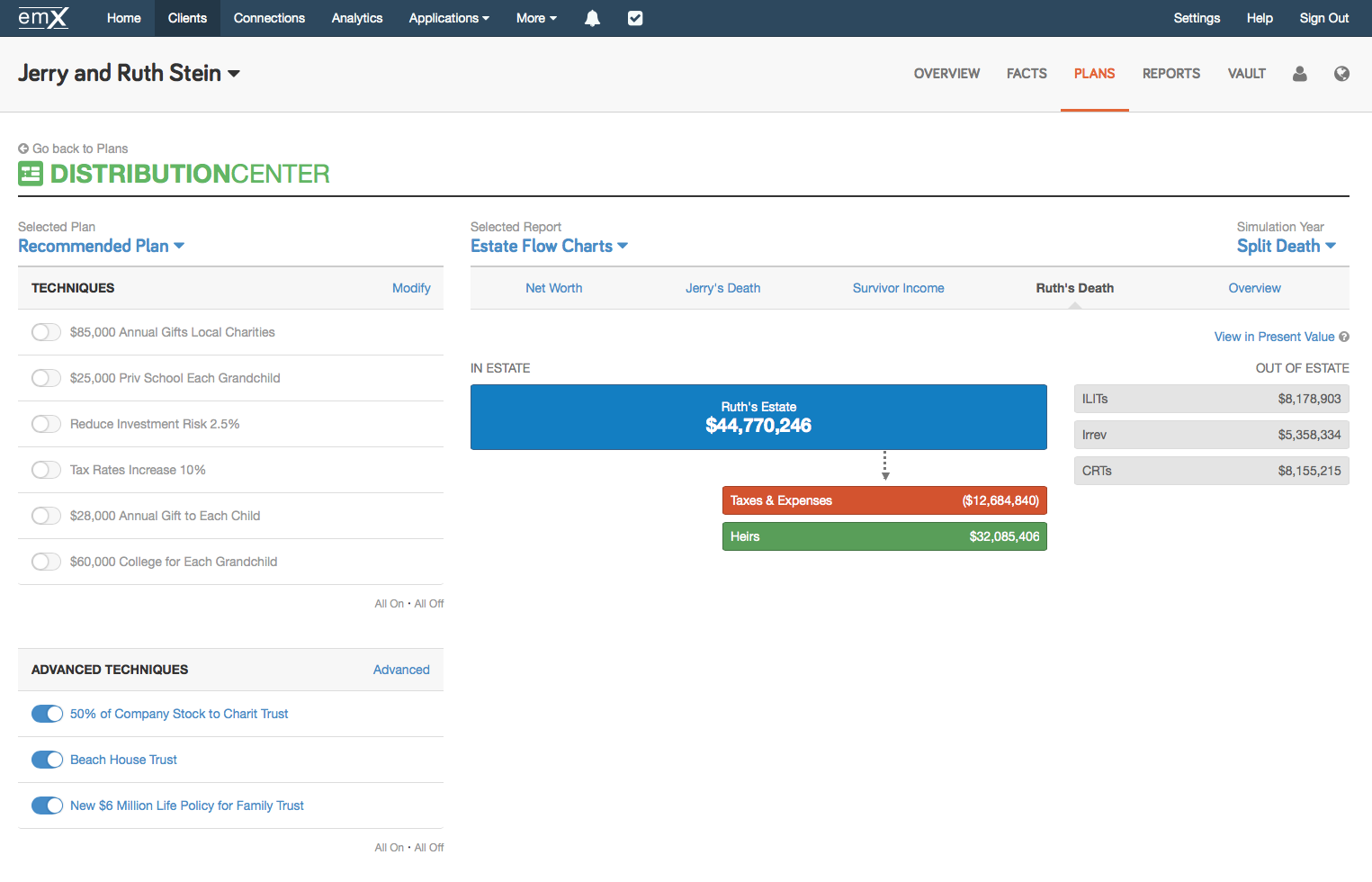Click View in Present Value link
This screenshot has width=1372, height=882.
[x=1274, y=337]
